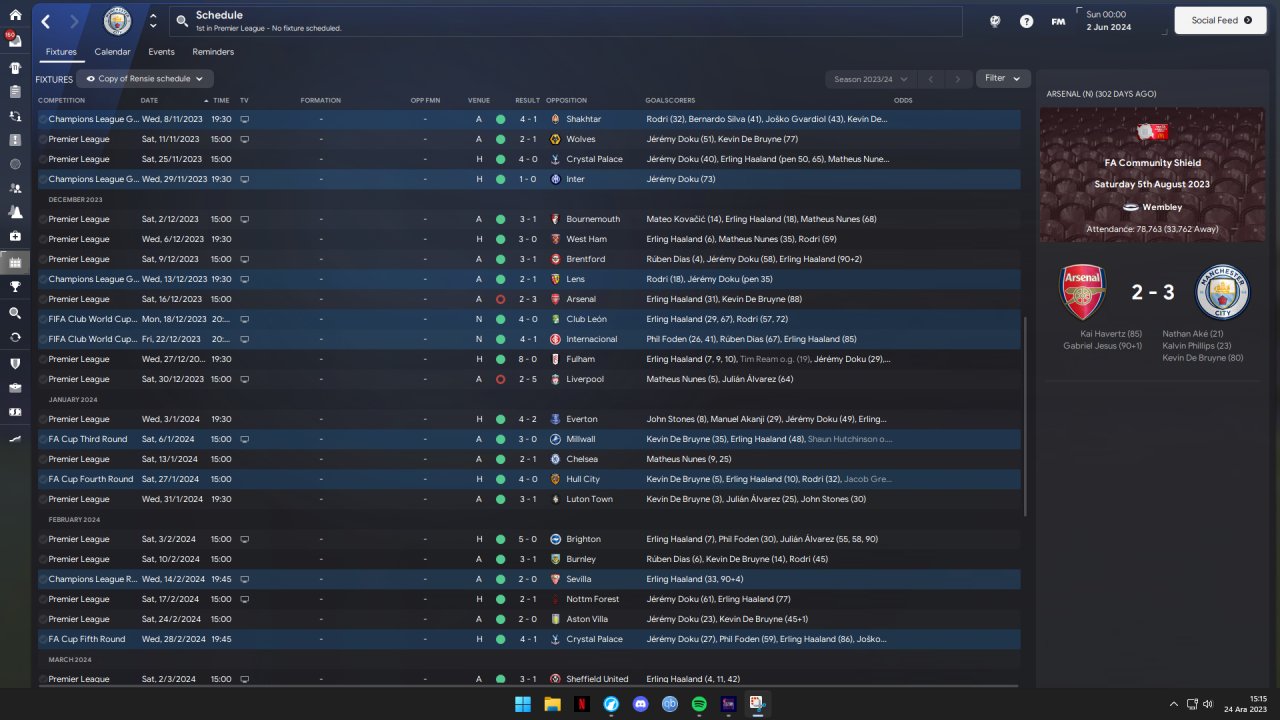Open Windows Start menu
The image size is (1280, 720).
523,704
